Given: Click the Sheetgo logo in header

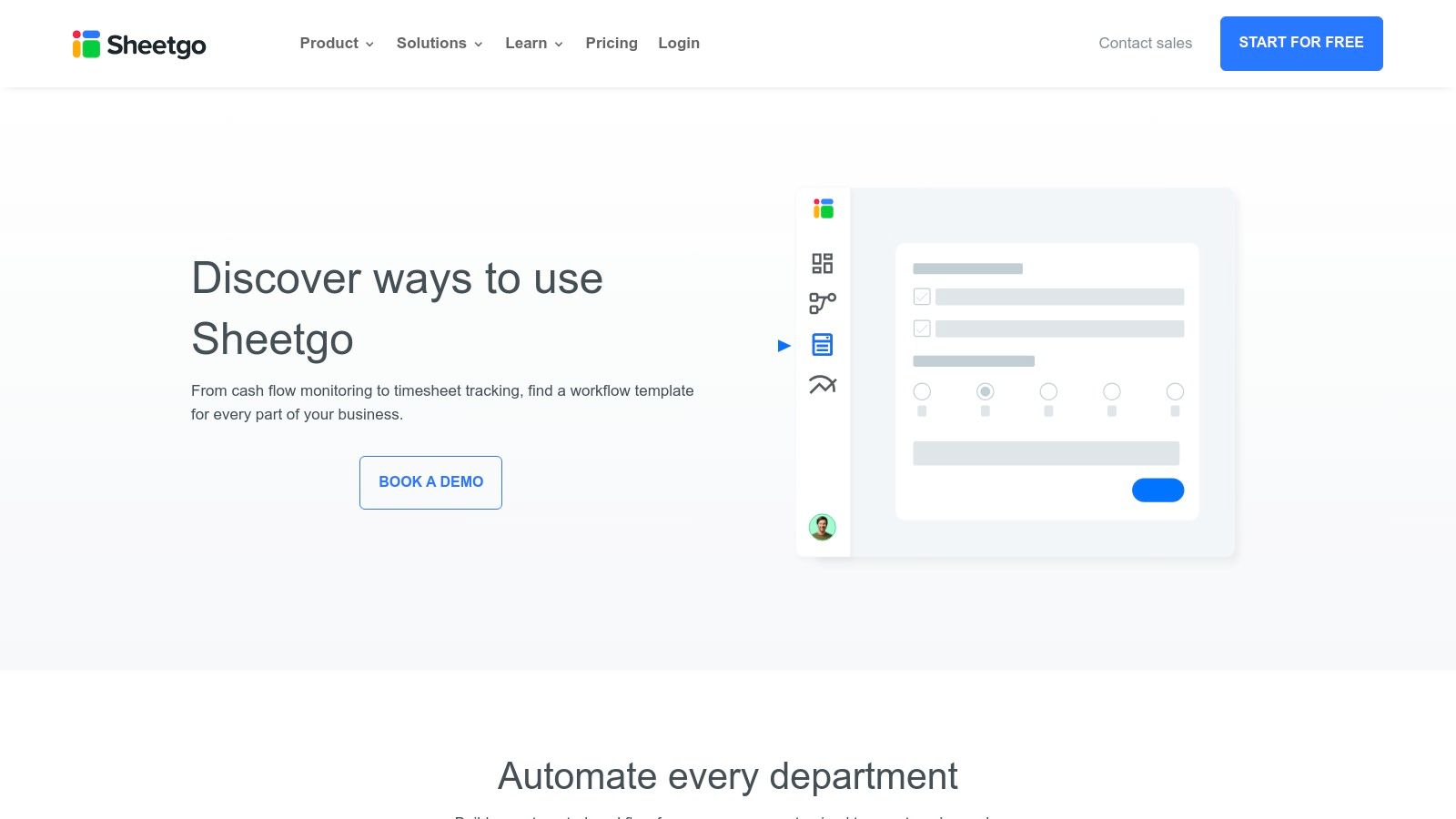Looking at the screenshot, I should pos(139,44).
